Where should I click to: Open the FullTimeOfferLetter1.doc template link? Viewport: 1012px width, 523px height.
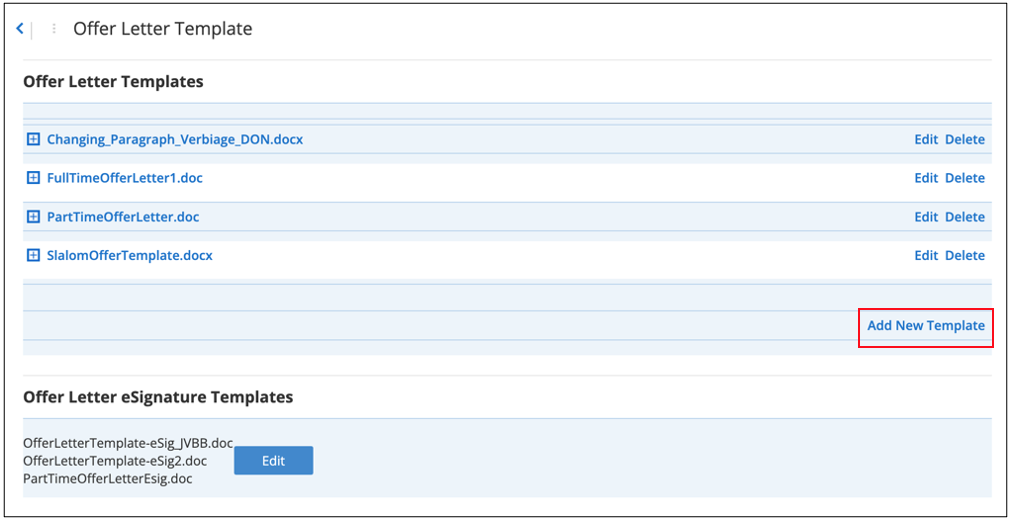125,178
